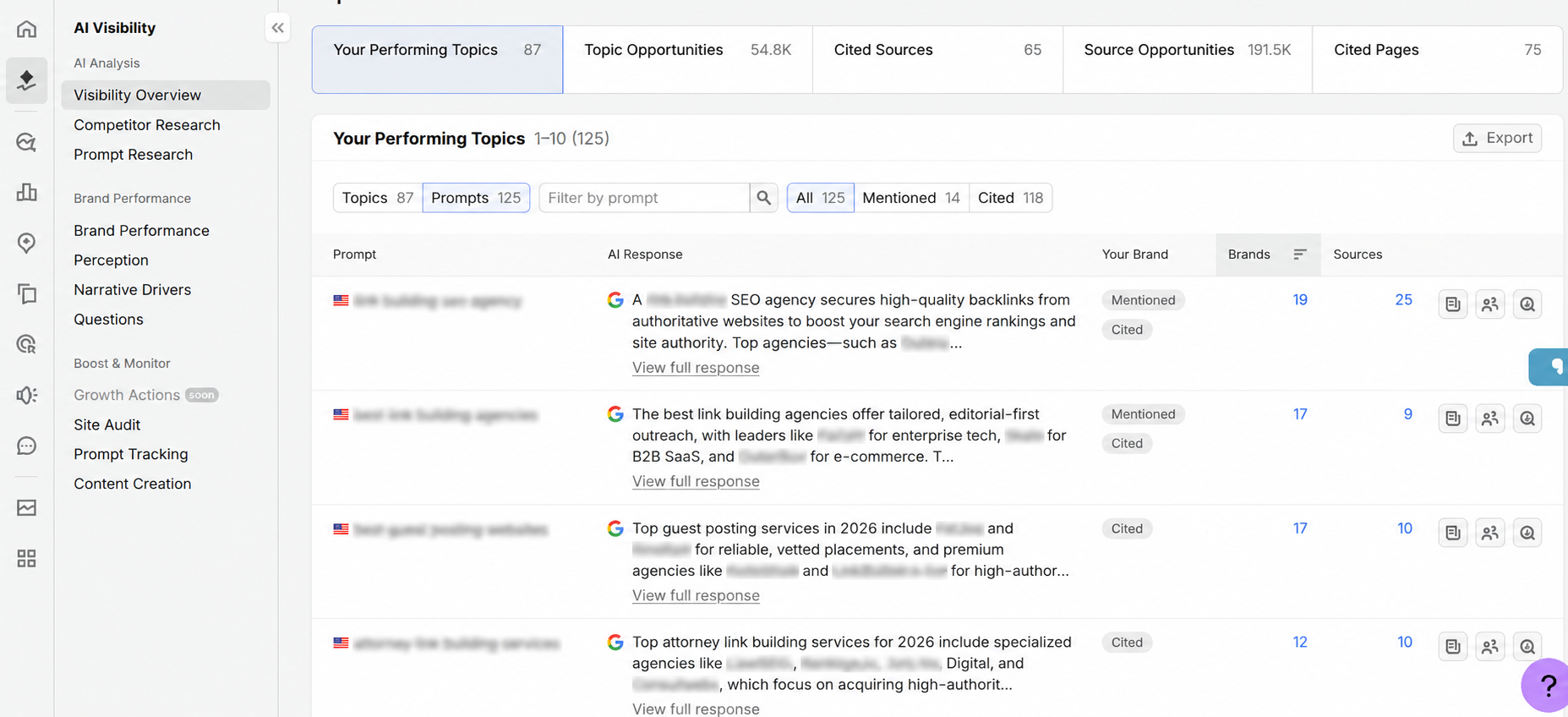The height and width of the screenshot is (717, 1568).
Task: Collapse the AI Visibility sidebar with double chevron
Action: (x=277, y=28)
